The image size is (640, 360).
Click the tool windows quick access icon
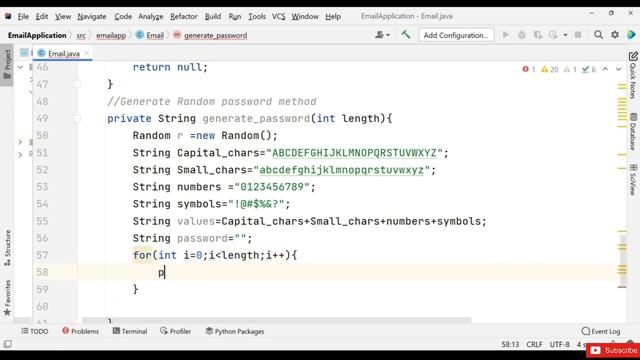pos(7,344)
